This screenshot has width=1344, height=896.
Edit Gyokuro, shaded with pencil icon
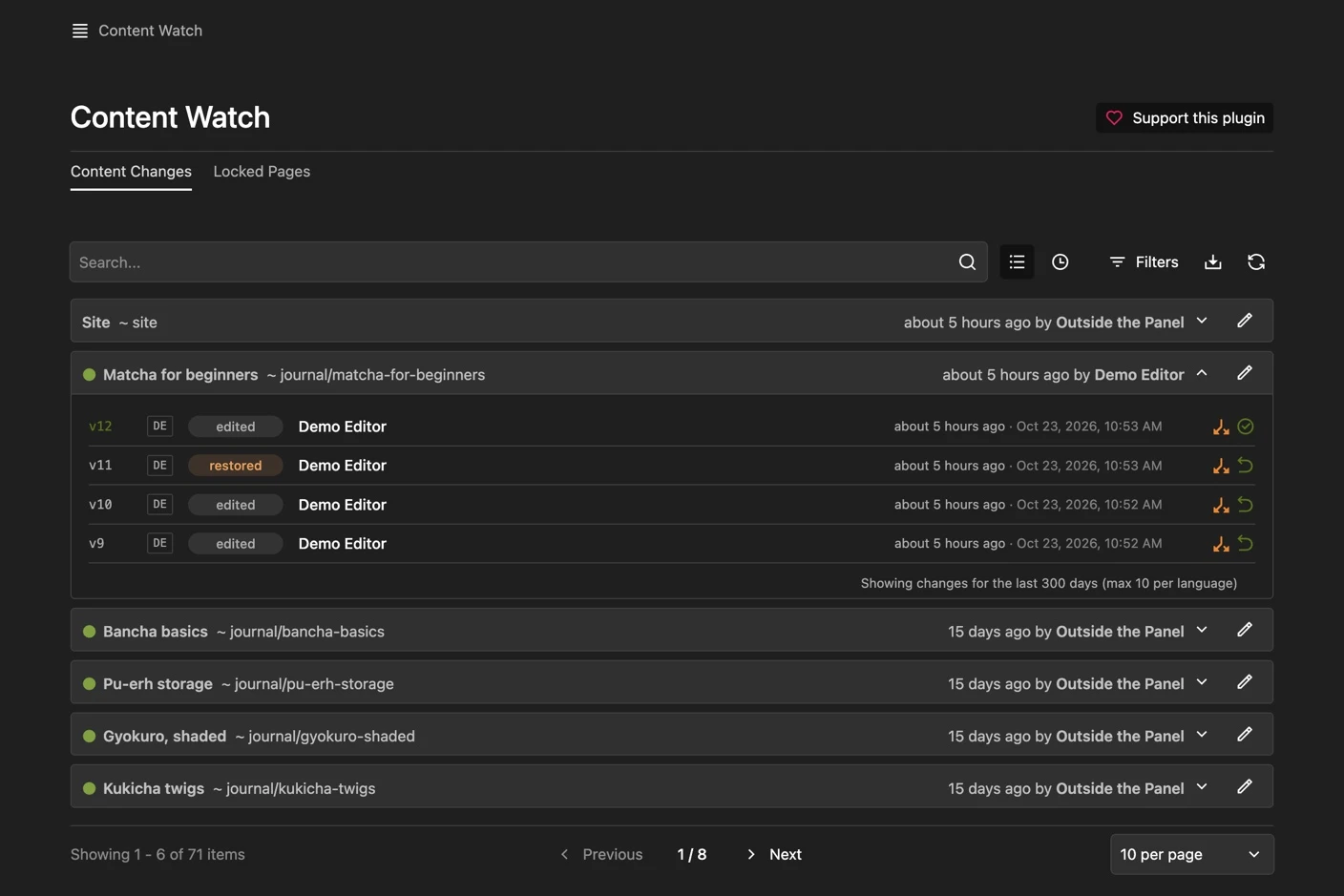[1245, 736]
